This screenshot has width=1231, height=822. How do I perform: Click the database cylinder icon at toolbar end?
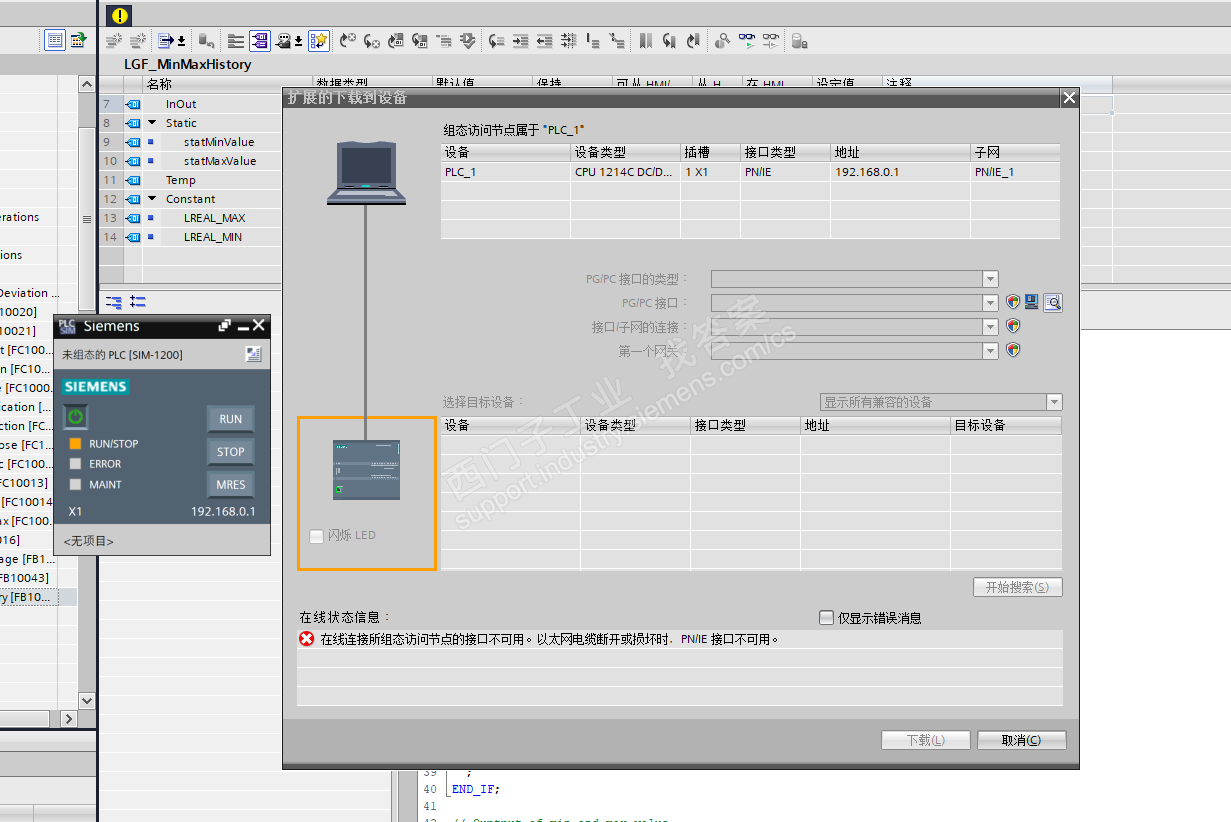coord(798,41)
